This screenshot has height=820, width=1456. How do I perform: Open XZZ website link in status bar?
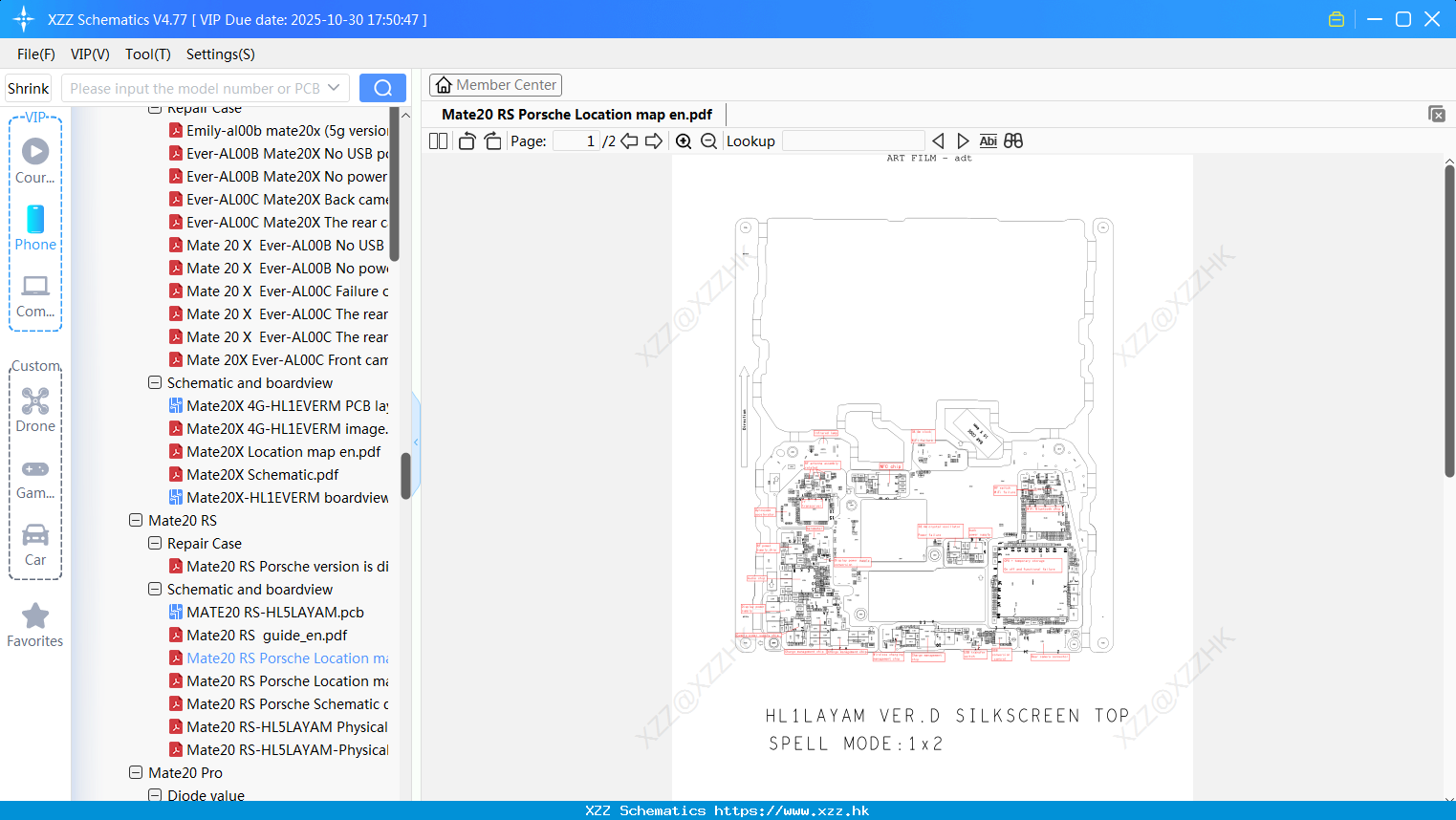(x=791, y=810)
